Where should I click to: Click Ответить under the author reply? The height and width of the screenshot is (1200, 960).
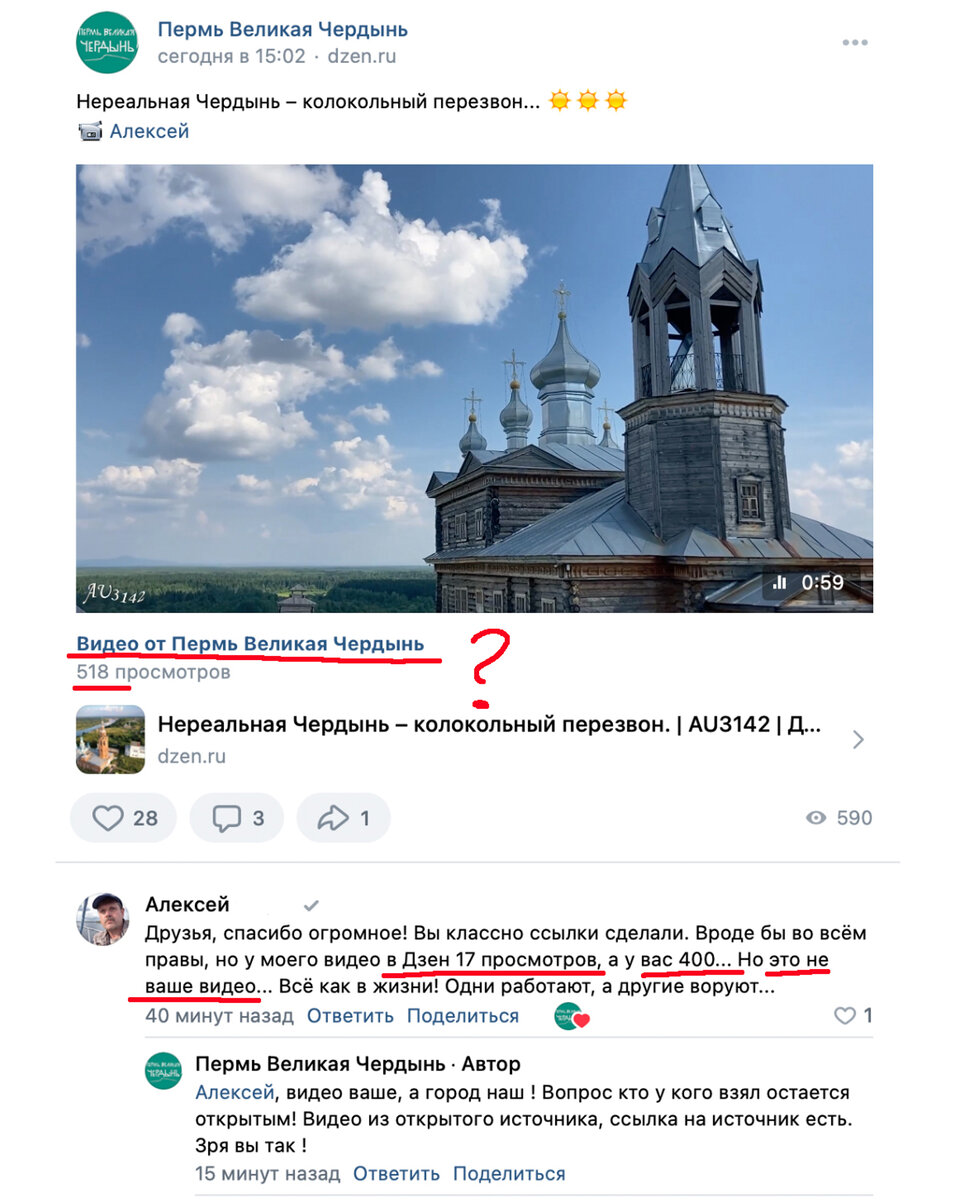(396, 1174)
